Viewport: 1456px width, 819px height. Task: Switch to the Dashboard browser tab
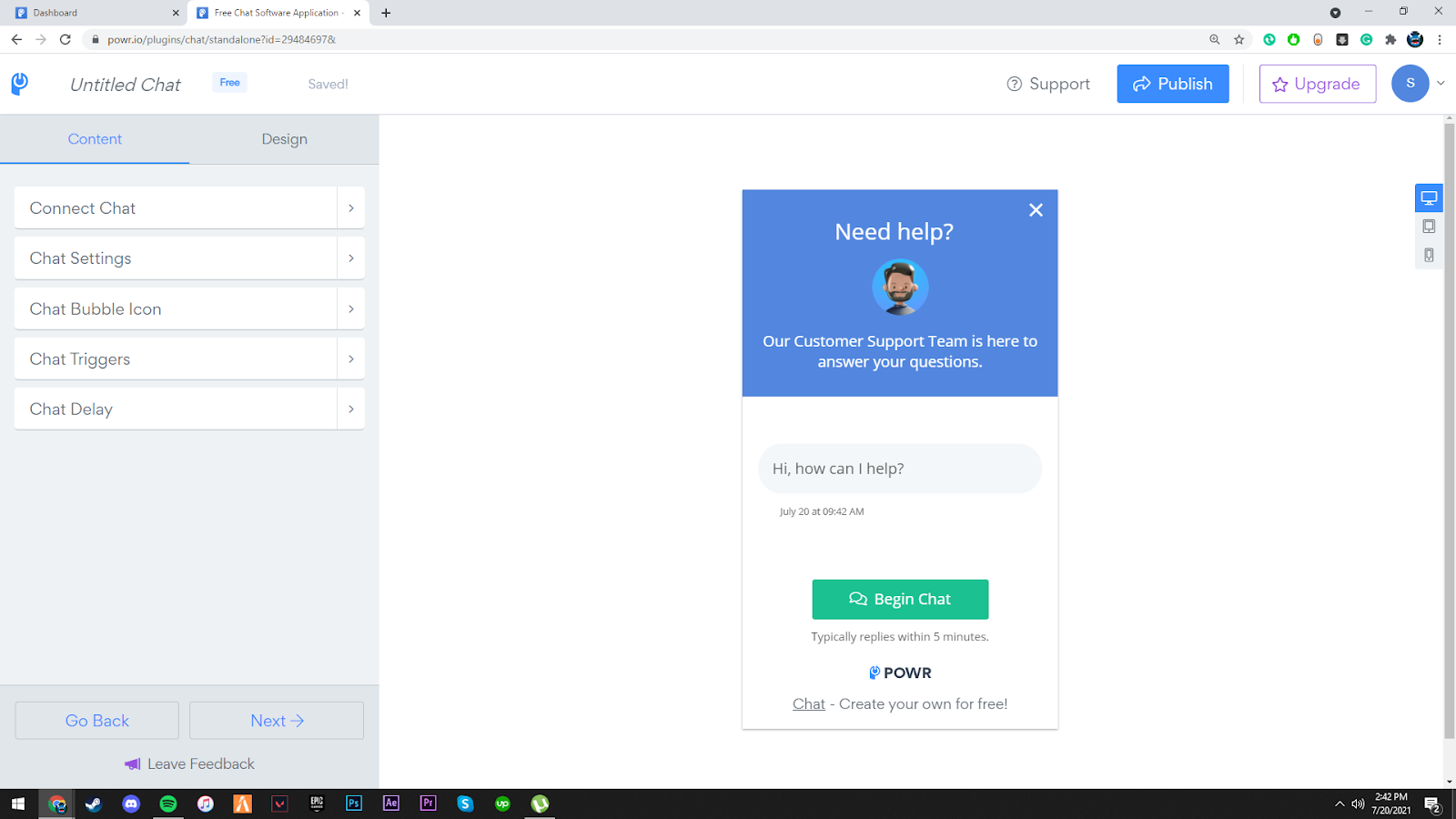(x=96, y=13)
